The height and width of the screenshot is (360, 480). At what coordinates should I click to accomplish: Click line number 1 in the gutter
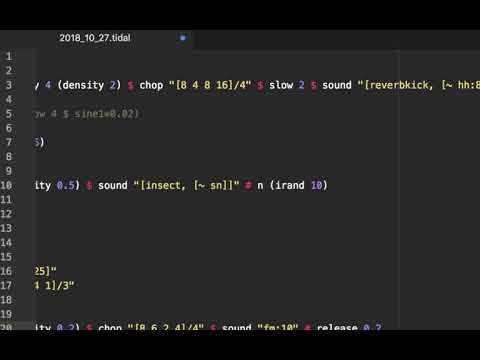9,56
